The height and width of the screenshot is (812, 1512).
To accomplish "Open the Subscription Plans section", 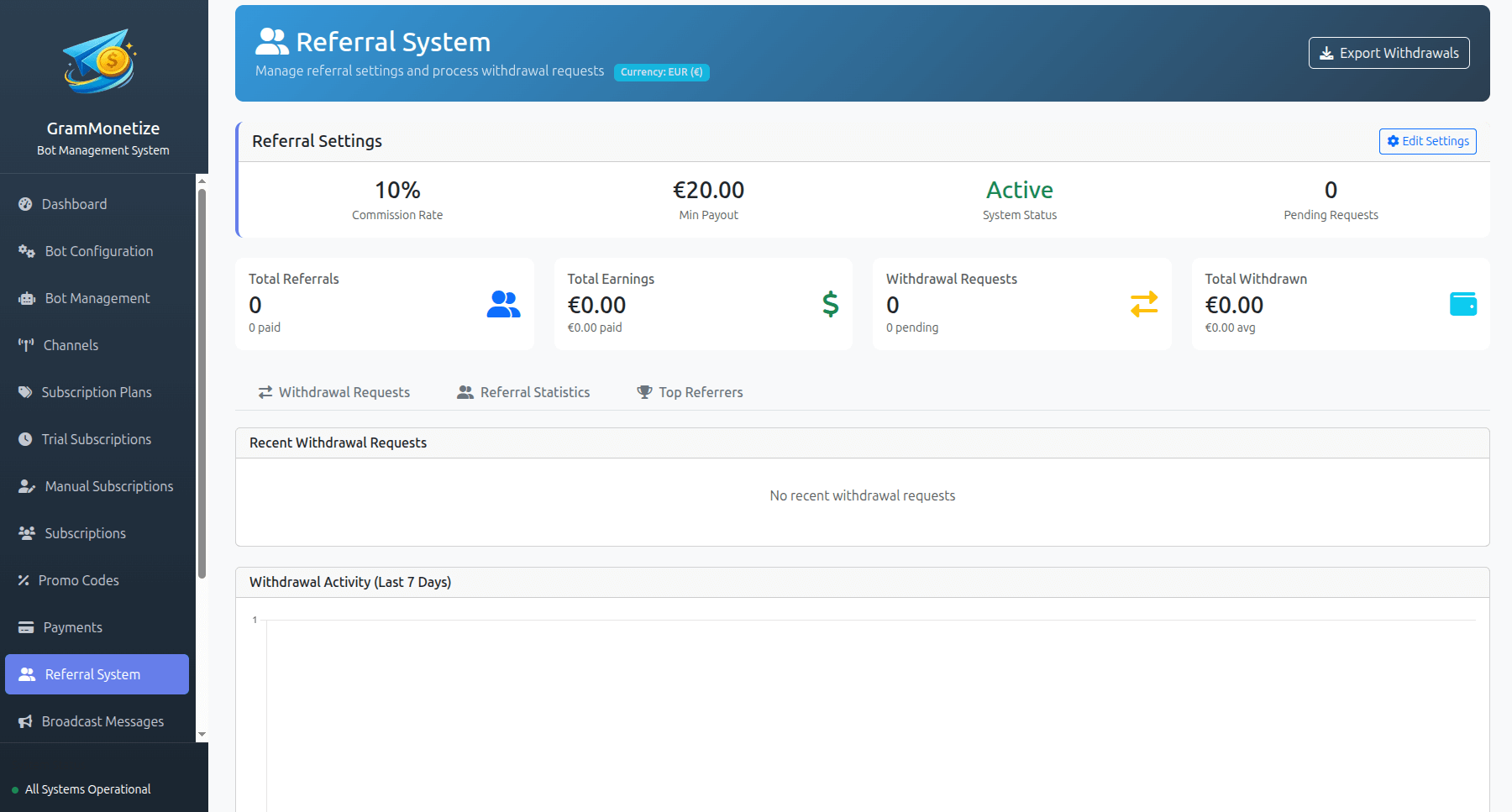I will tap(97, 392).
